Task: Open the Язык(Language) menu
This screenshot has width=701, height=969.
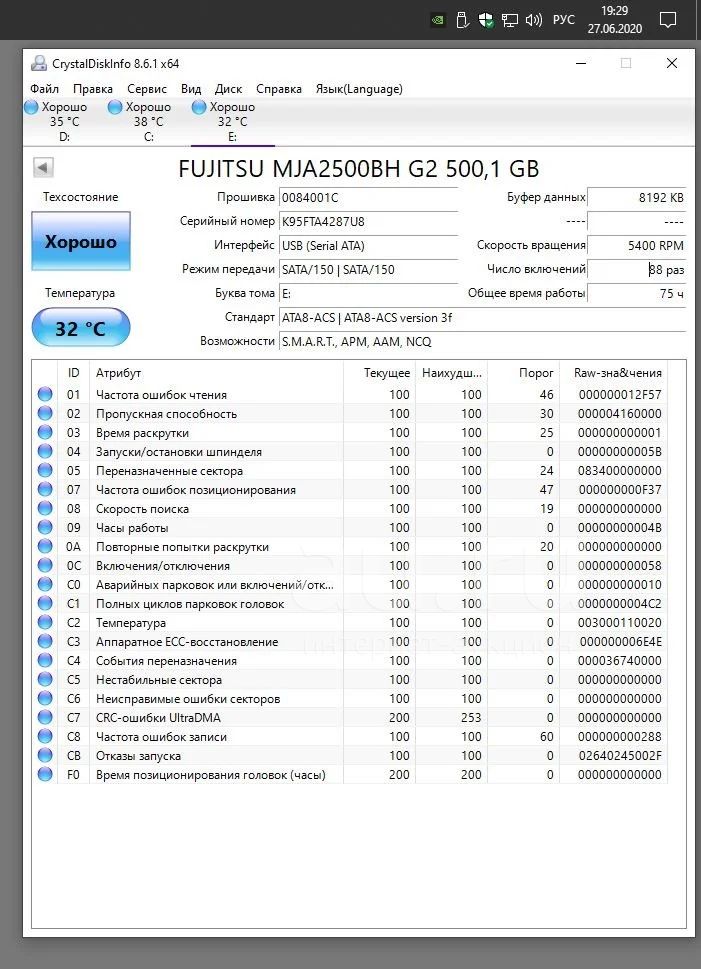Action: coord(359,89)
